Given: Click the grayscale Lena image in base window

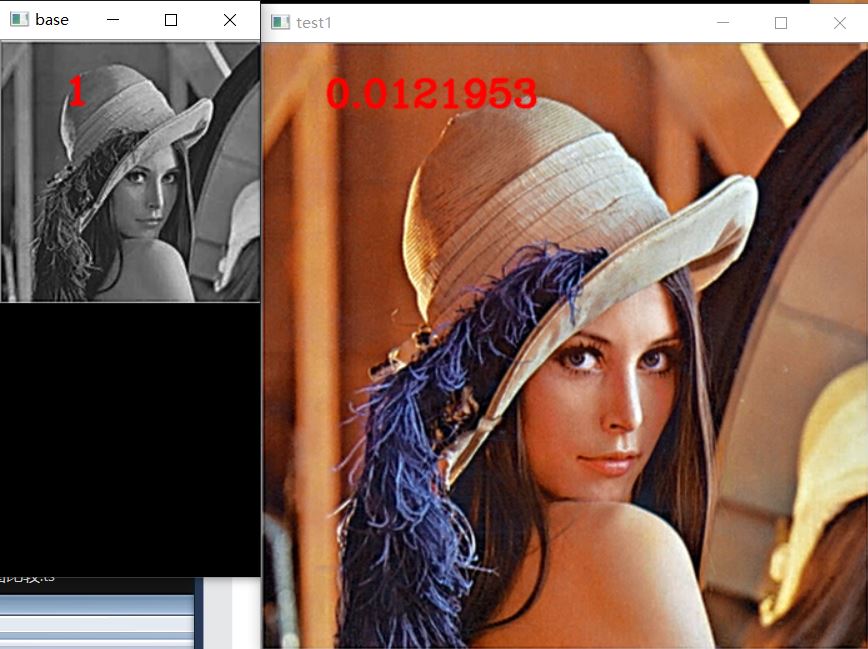Looking at the screenshot, I should point(131,172).
